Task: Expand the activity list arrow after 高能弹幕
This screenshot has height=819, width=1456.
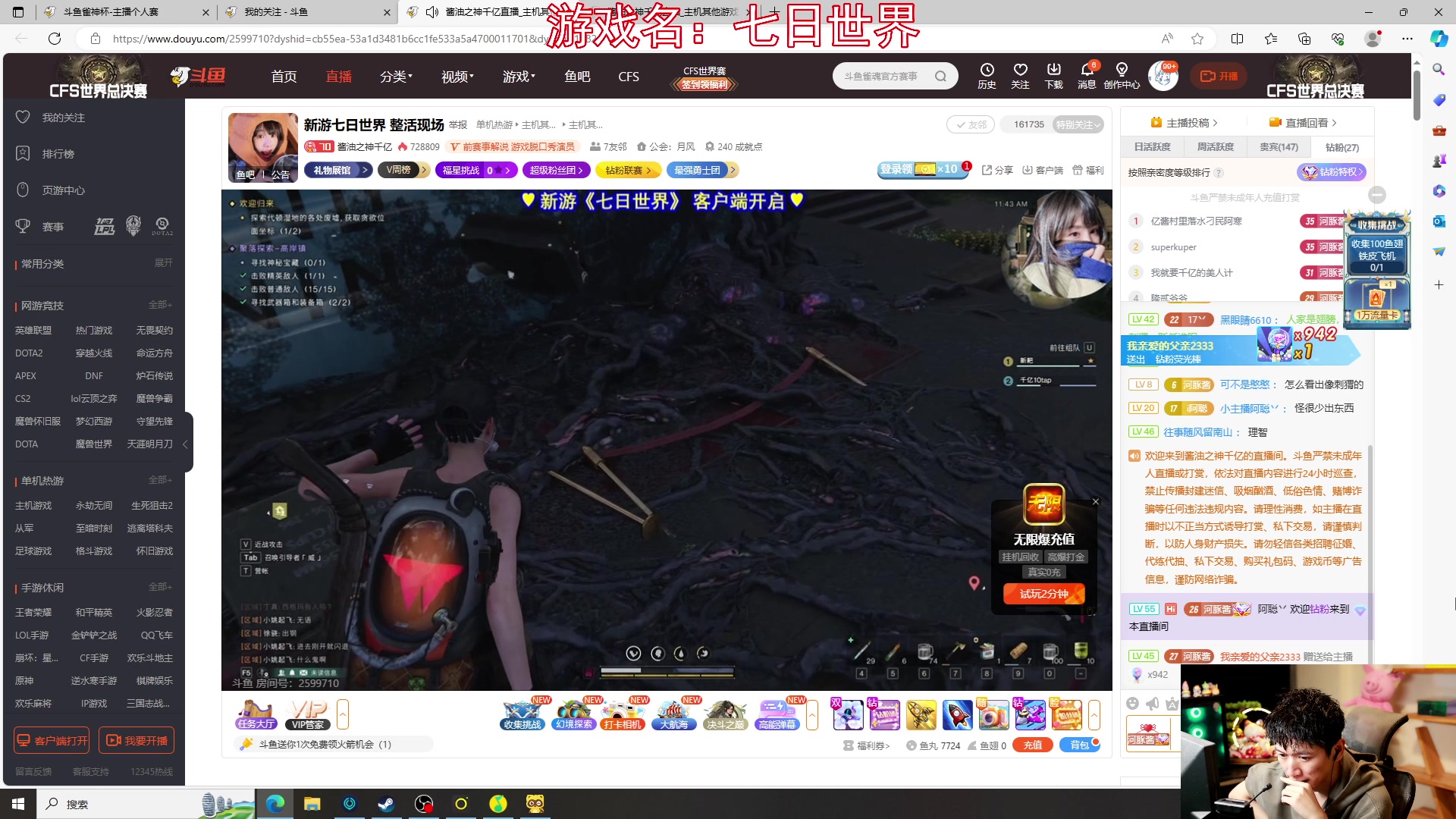Action: click(813, 714)
